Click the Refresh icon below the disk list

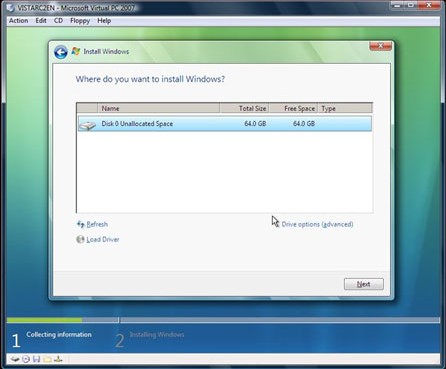pos(80,224)
